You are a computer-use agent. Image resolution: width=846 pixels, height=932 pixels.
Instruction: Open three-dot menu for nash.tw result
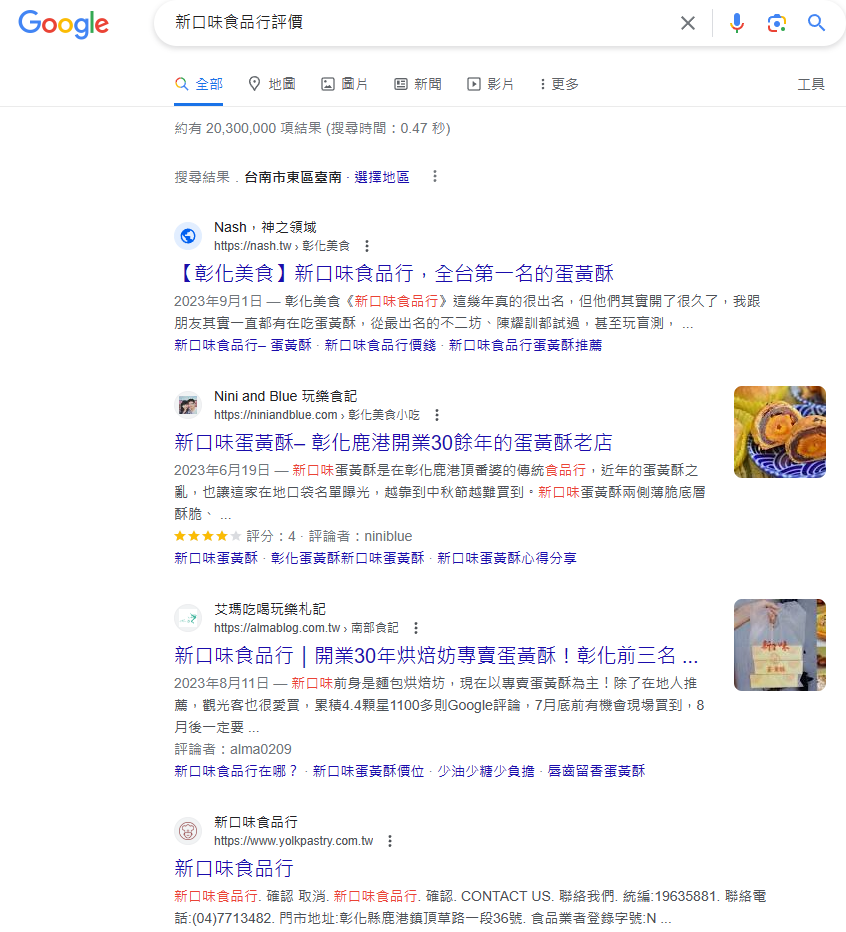tap(367, 246)
